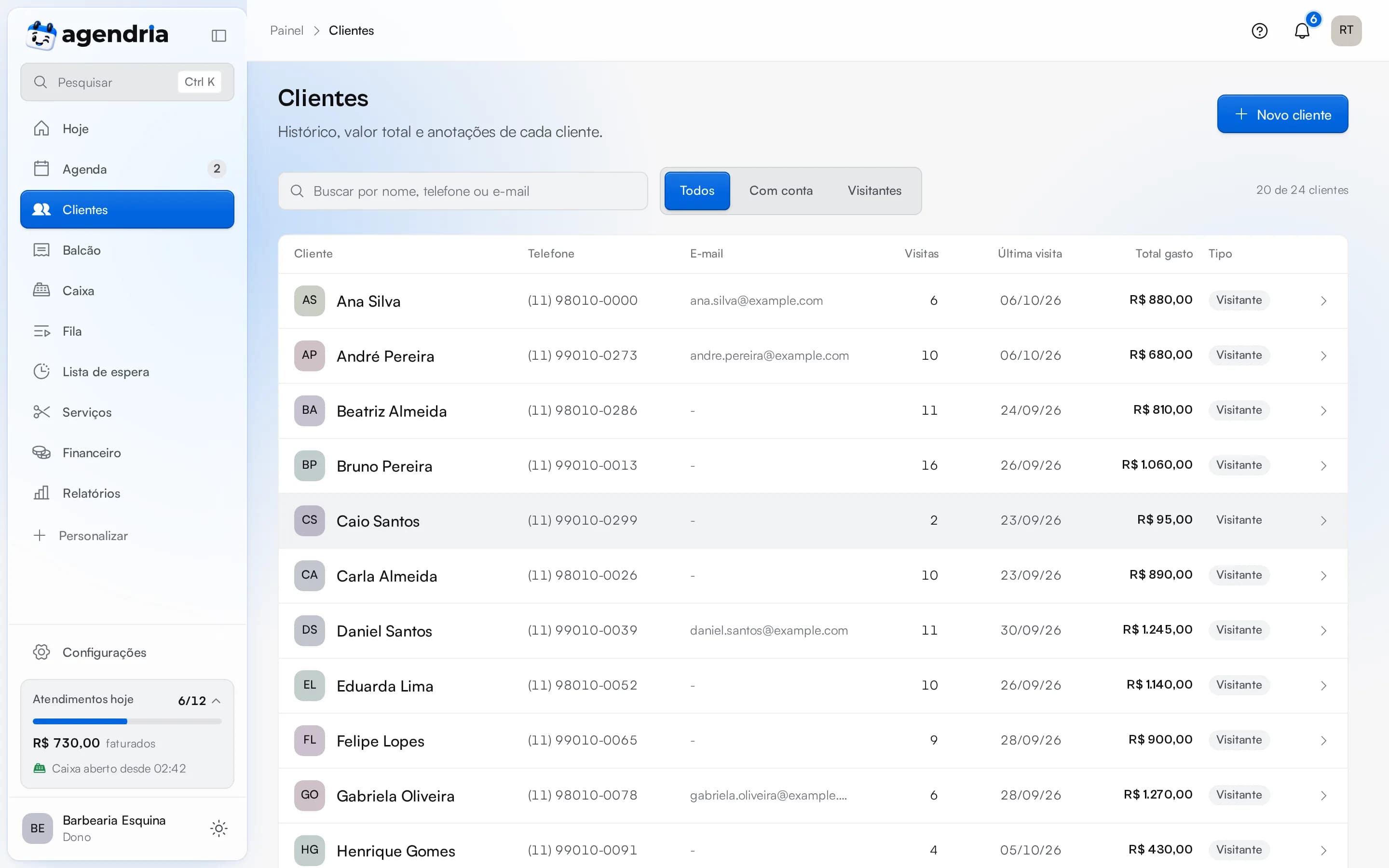1389x868 pixels.
Task: Open notifications bell with badge 6
Action: point(1302,31)
